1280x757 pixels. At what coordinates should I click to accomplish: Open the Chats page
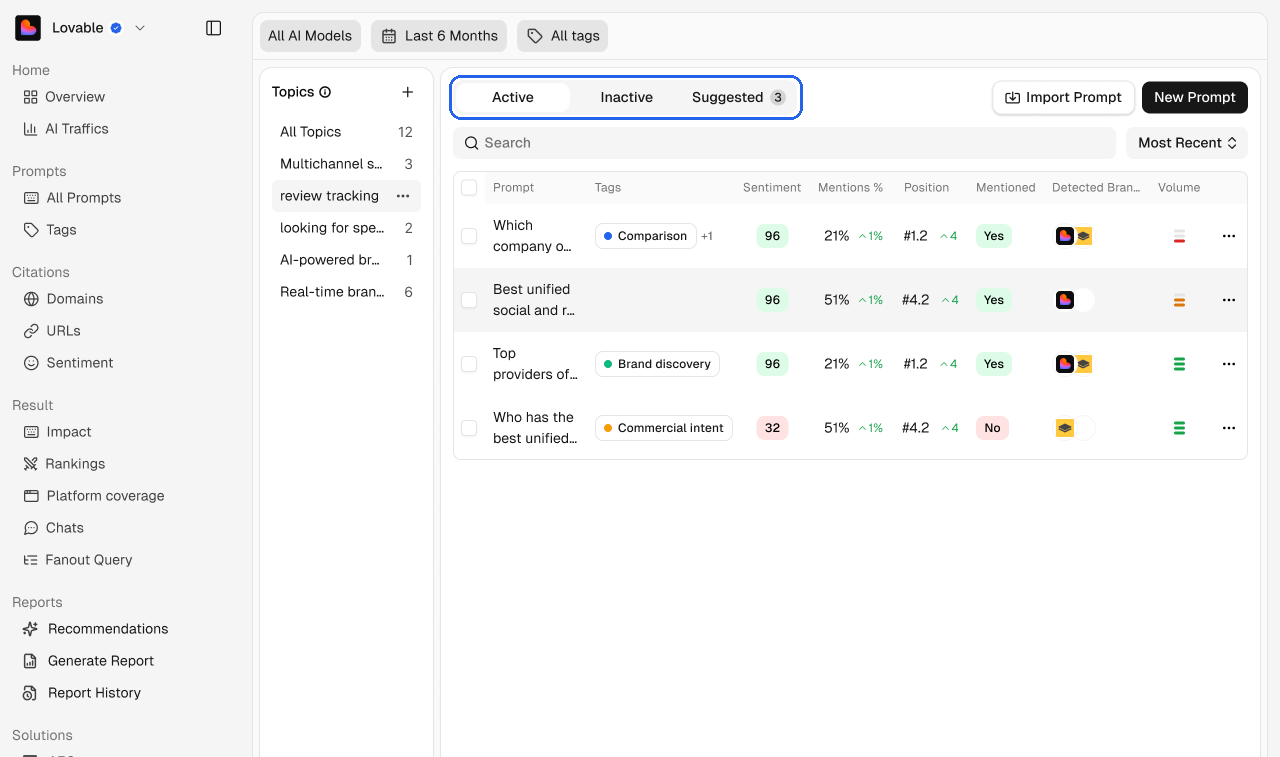[54, 528]
